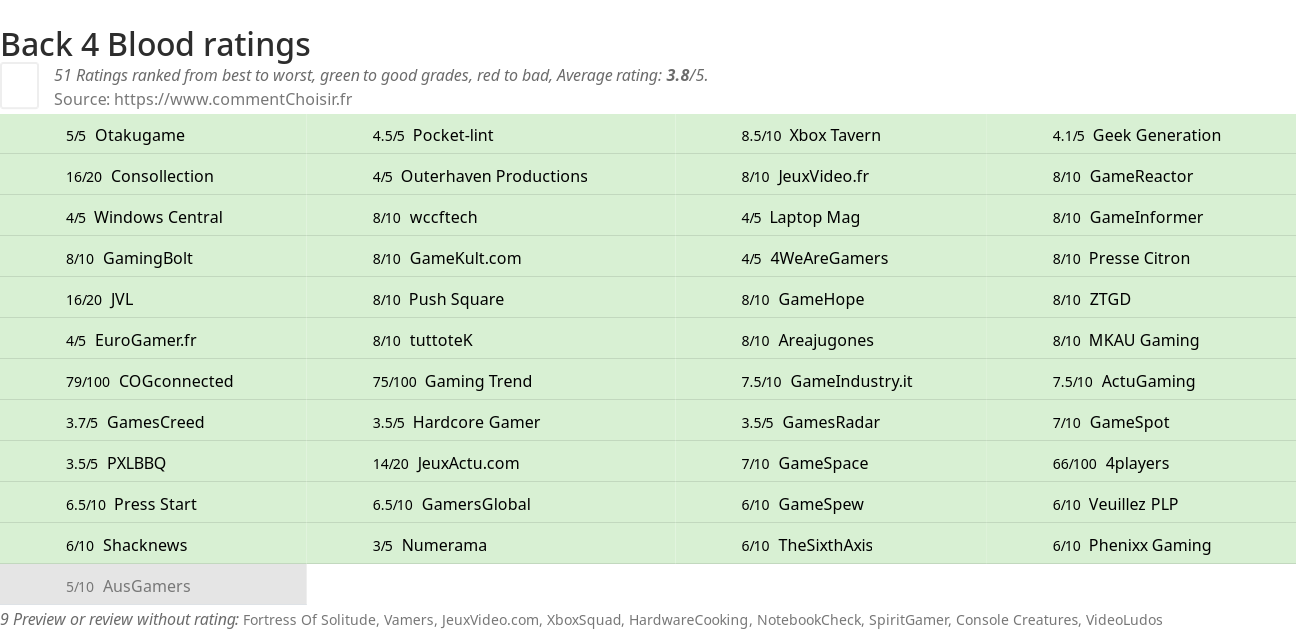
Task: Click the Back 4 Blood ratings title
Action: (x=155, y=44)
